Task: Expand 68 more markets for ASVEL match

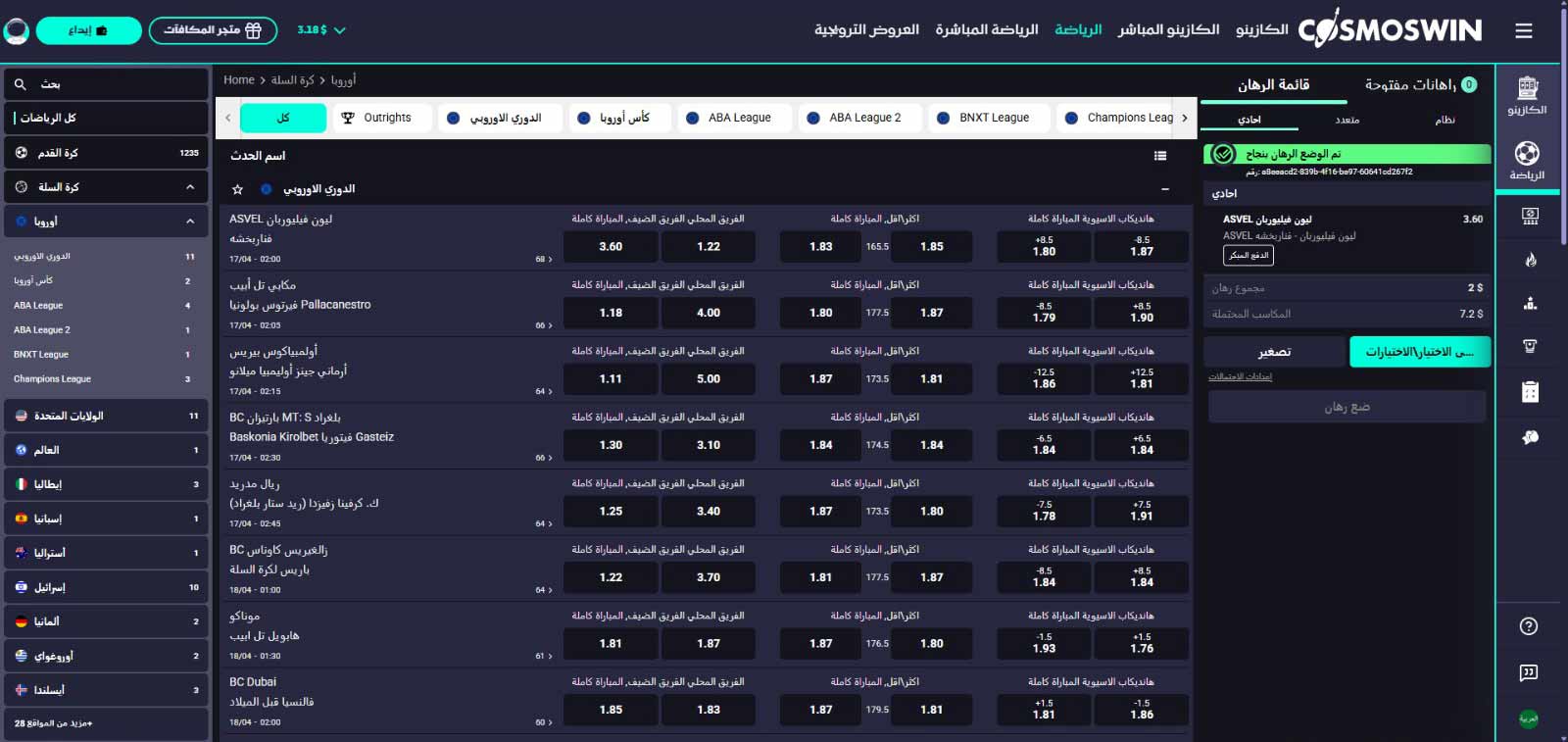Action: click(x=544, y=260)
